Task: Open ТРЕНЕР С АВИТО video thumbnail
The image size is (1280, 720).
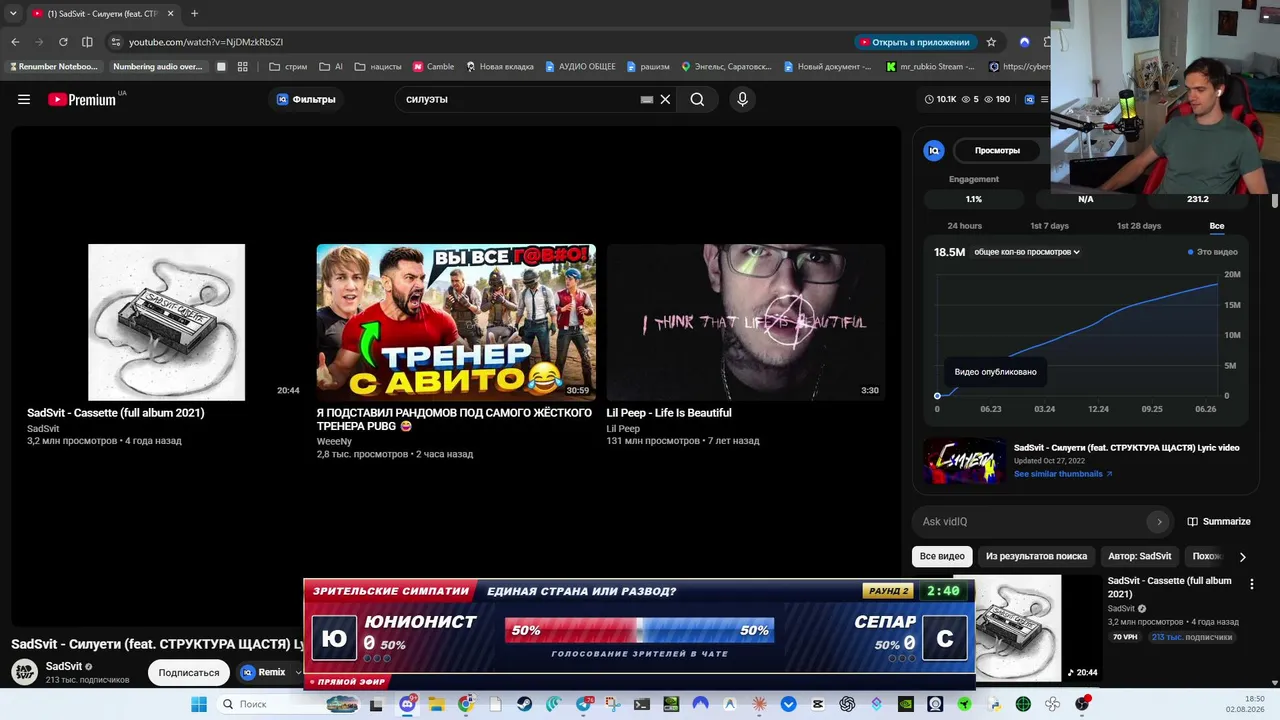Action: pyautogui.click(x=456, y=322)
